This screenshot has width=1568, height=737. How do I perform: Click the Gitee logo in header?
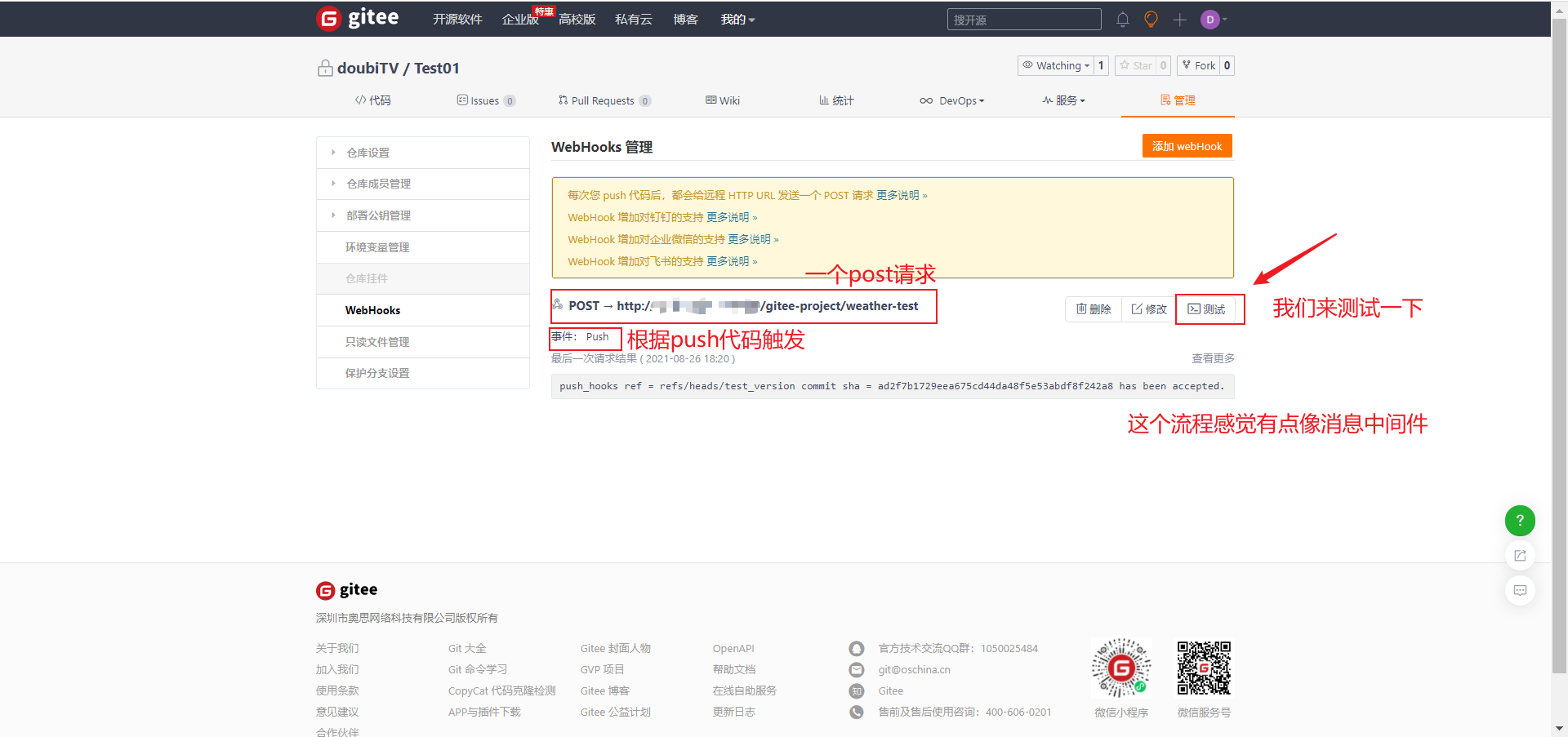358,19
